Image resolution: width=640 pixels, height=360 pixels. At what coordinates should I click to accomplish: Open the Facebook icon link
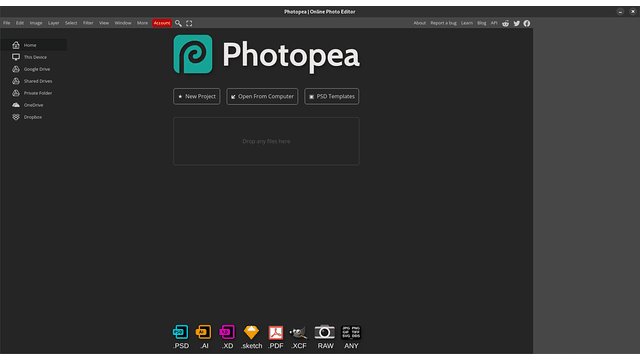527,23
